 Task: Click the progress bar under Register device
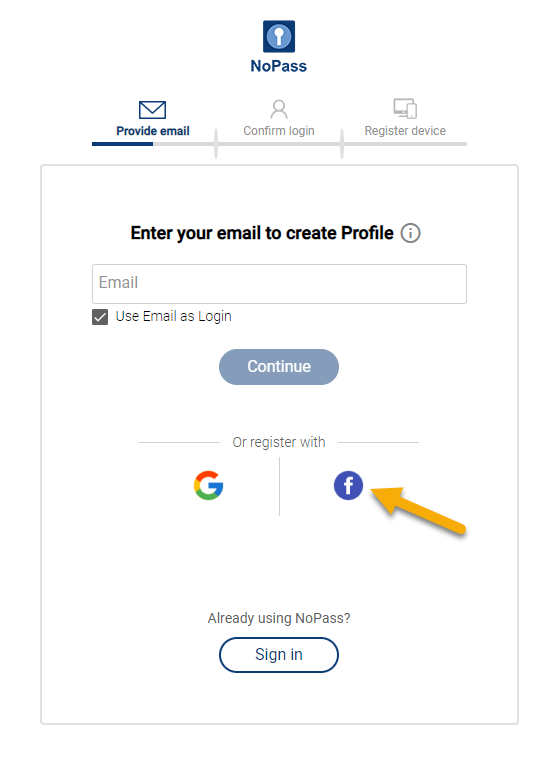point(405,144)
